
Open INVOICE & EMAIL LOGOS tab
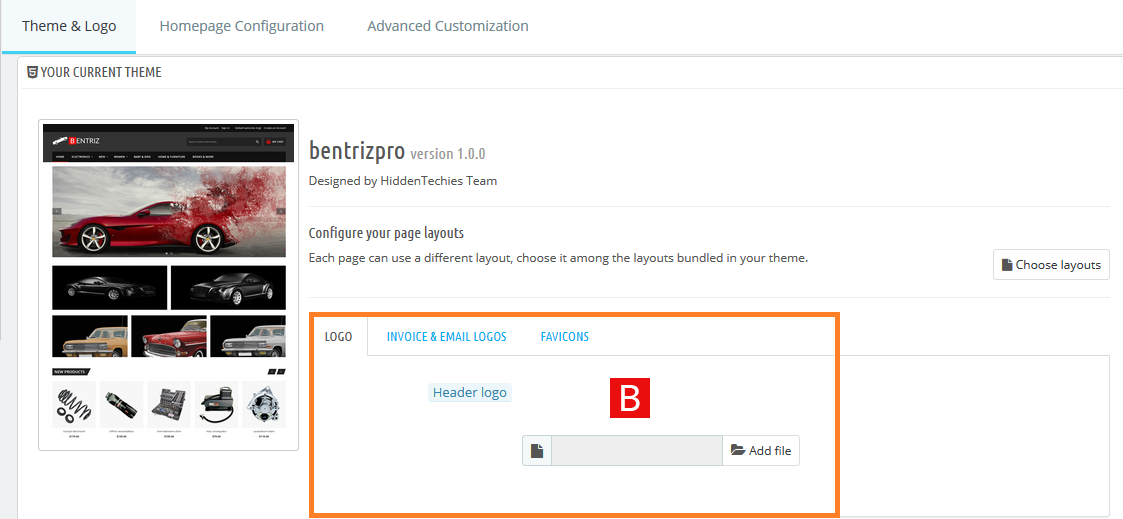coord(446,336)
